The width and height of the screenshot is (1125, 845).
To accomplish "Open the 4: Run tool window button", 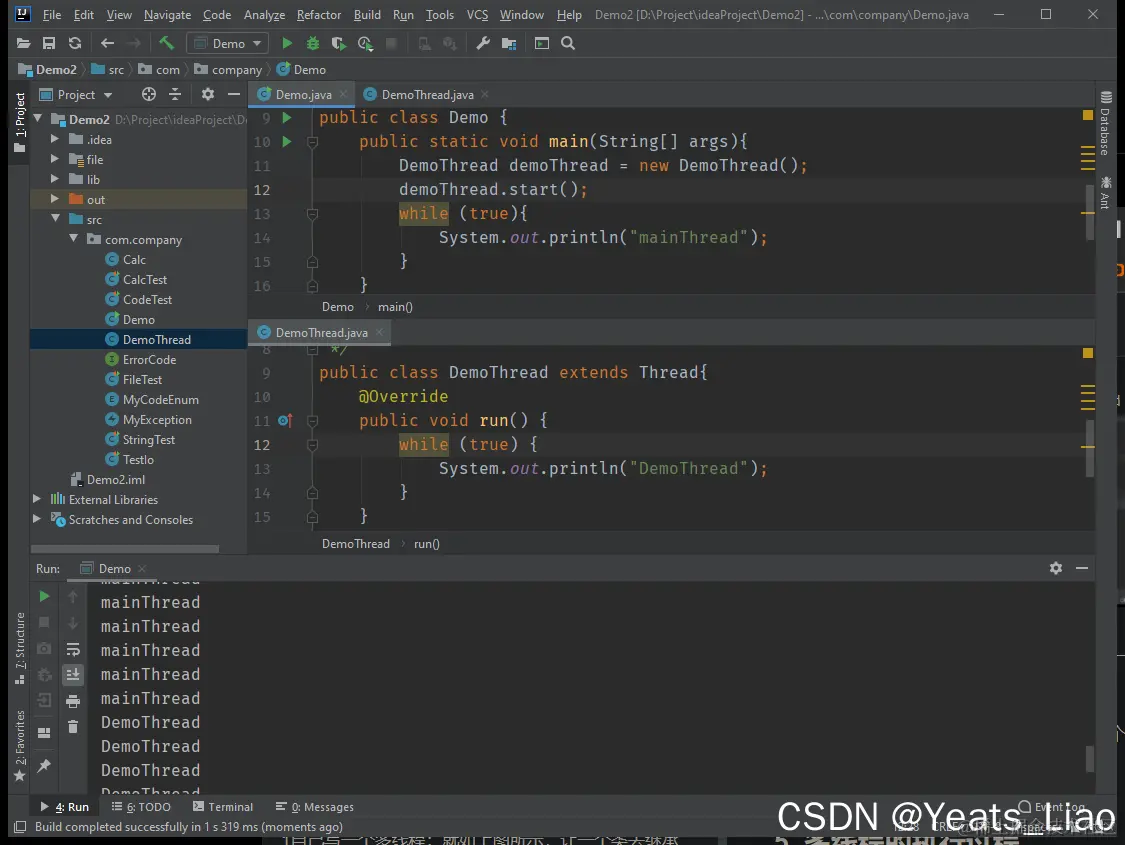I will point(65,806).
